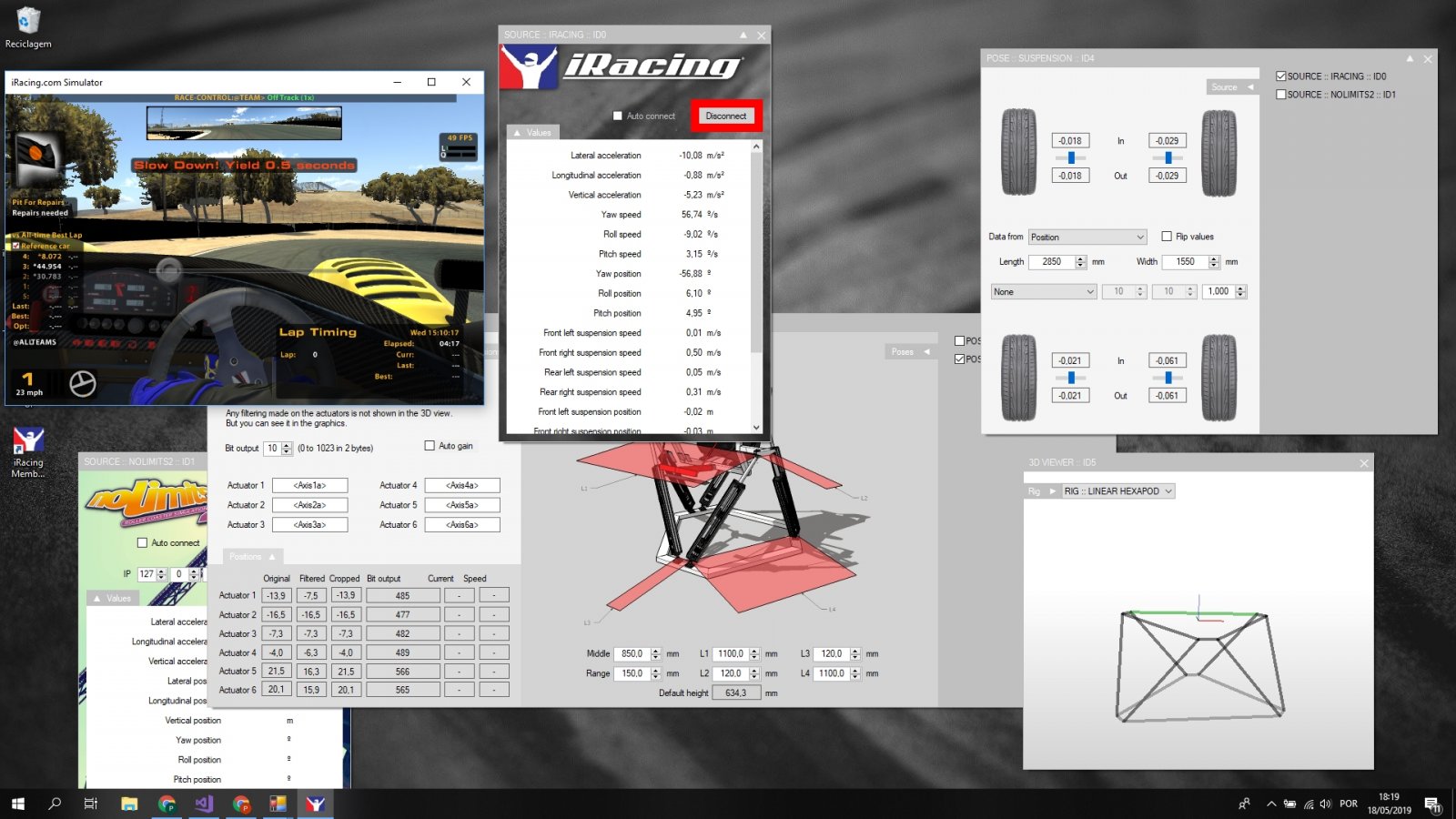The image size is (1456, 819).
Task: Open the People icon in system tray
Action: [1244, 804]
